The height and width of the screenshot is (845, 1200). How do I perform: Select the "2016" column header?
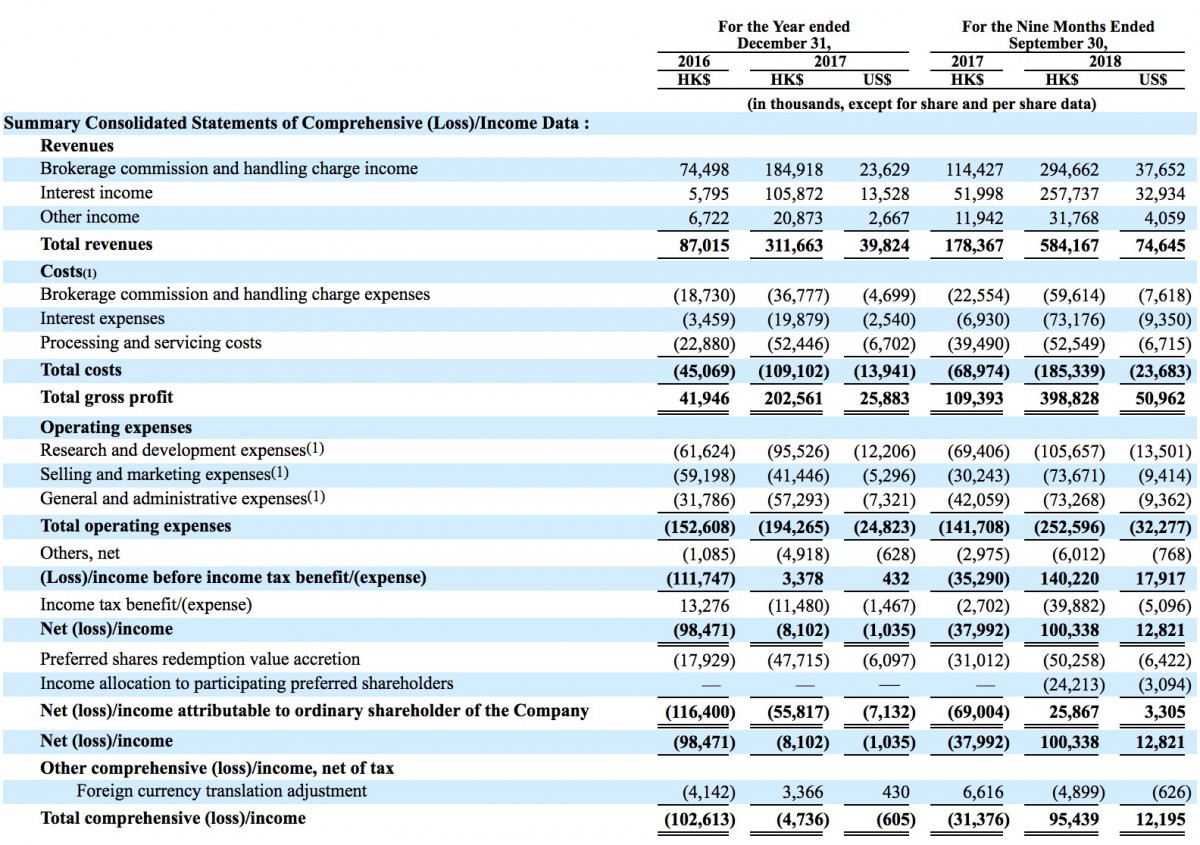click(x=693, y=61)
